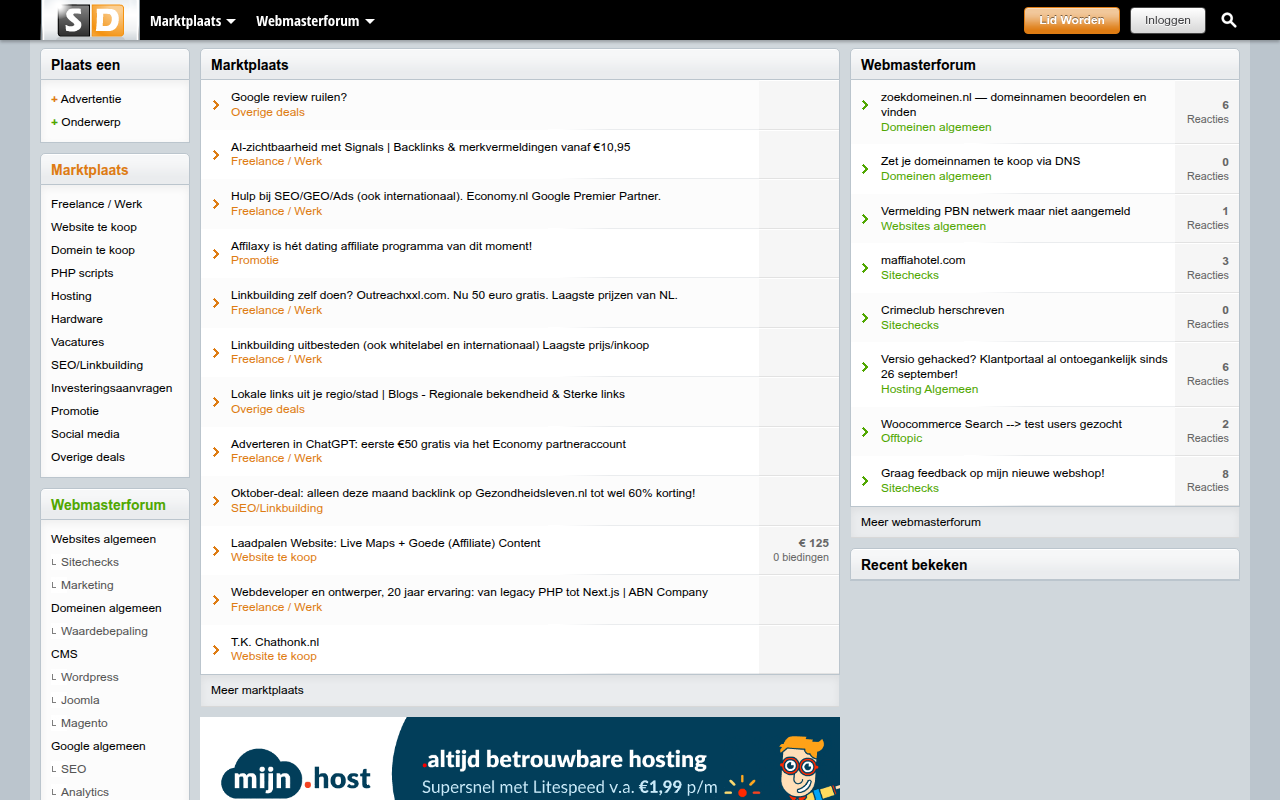Screen dimensions: 1280x800
Task: Select Freelance / Werk in sidebar Marktplaats menu
Action: 97,204
